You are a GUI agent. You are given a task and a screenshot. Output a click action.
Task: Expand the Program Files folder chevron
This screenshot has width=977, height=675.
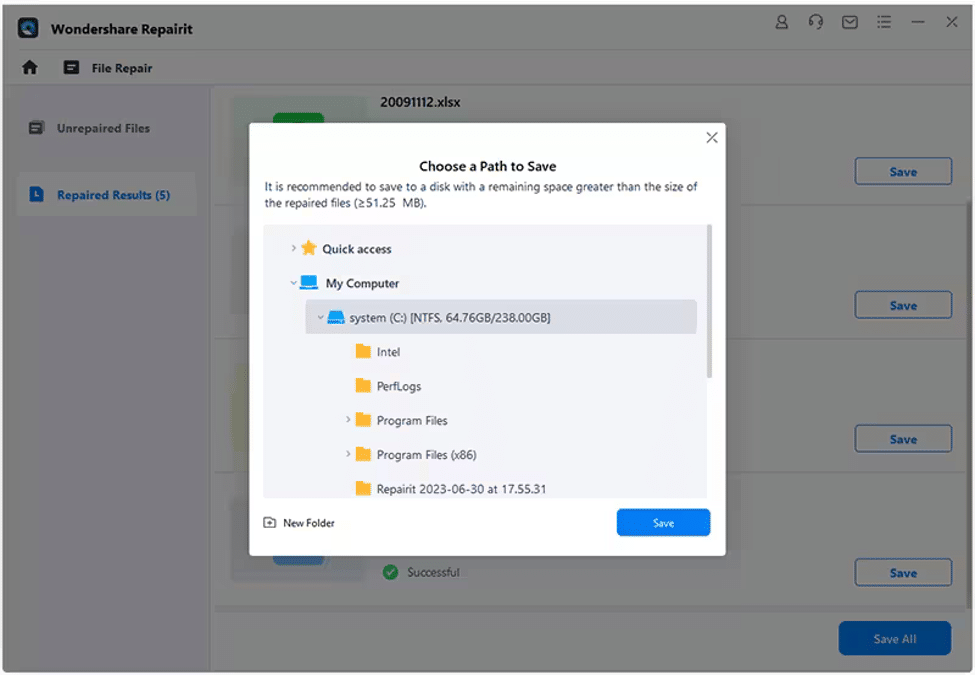[348, 420]
